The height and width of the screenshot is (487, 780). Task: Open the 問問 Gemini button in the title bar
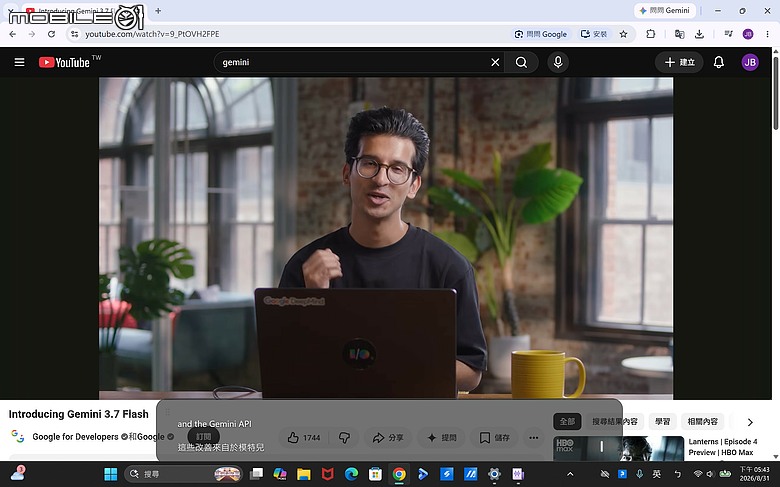(x=665, y=10)
